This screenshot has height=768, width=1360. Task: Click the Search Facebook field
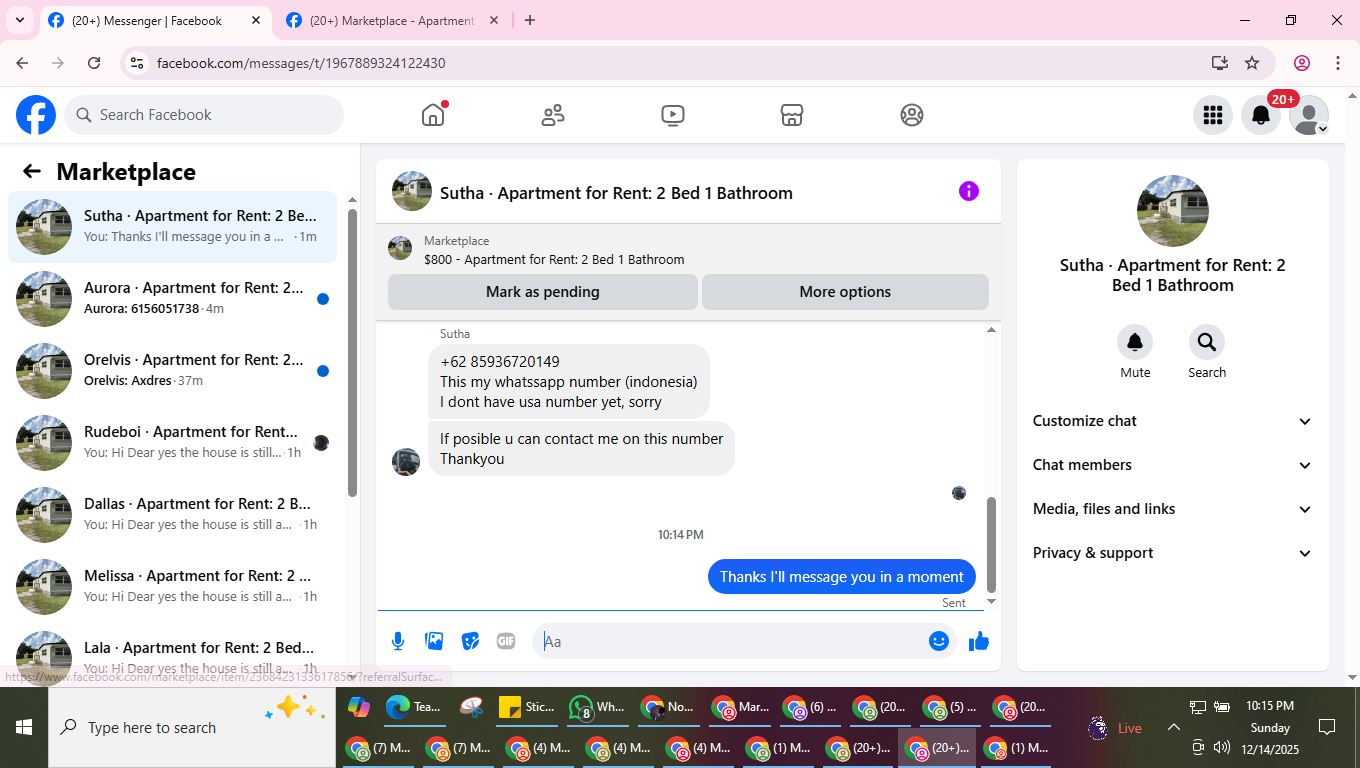(x=204, y=115)
